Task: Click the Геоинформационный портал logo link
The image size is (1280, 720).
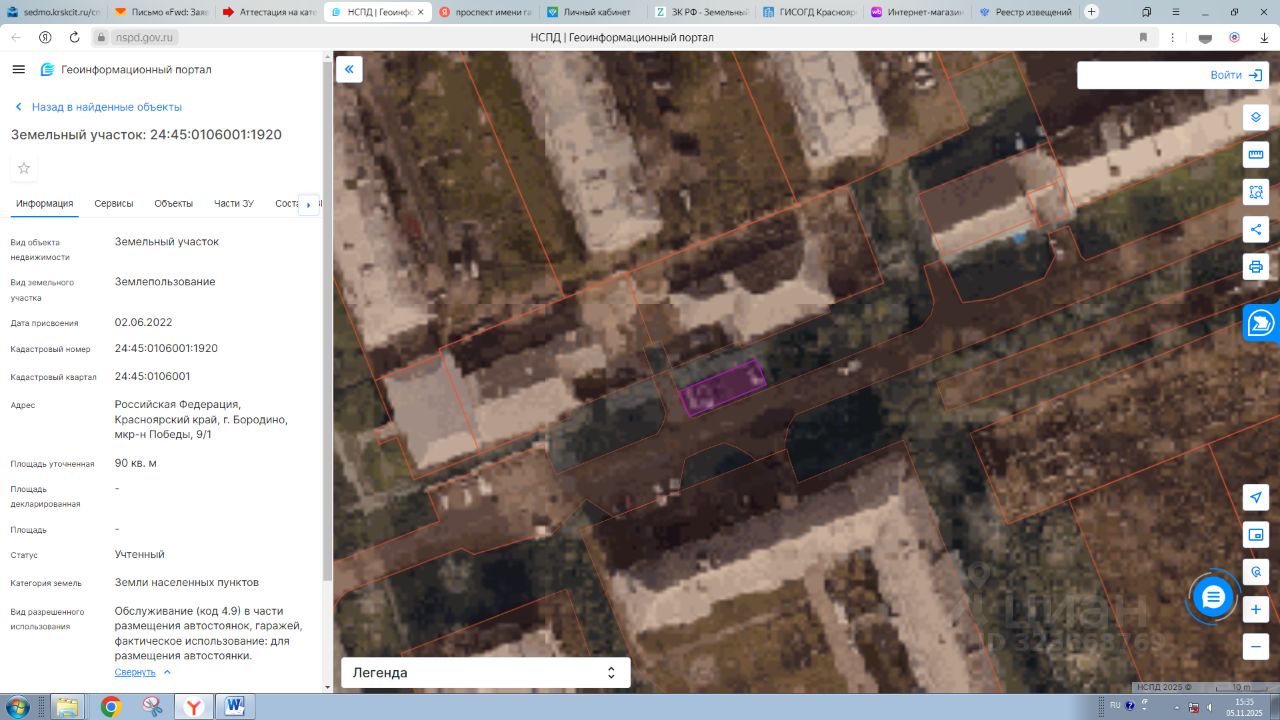Action: click(126, 70)
